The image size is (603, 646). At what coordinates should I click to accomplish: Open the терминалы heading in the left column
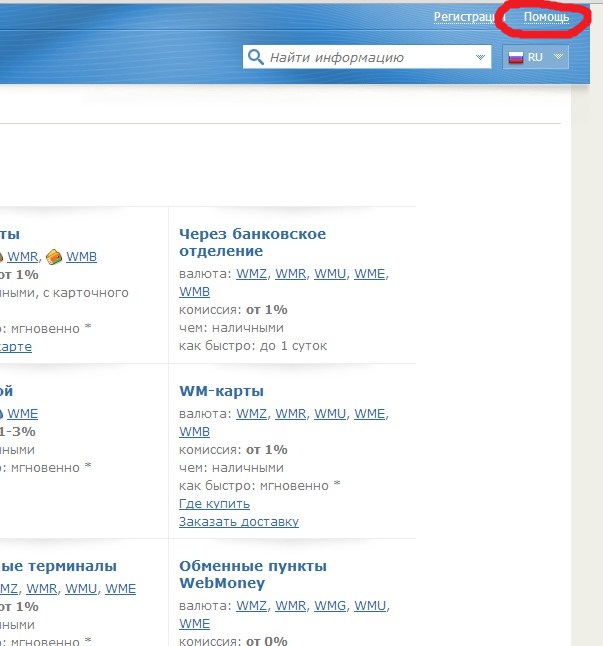pyautogui.click(x=58, y=566)
